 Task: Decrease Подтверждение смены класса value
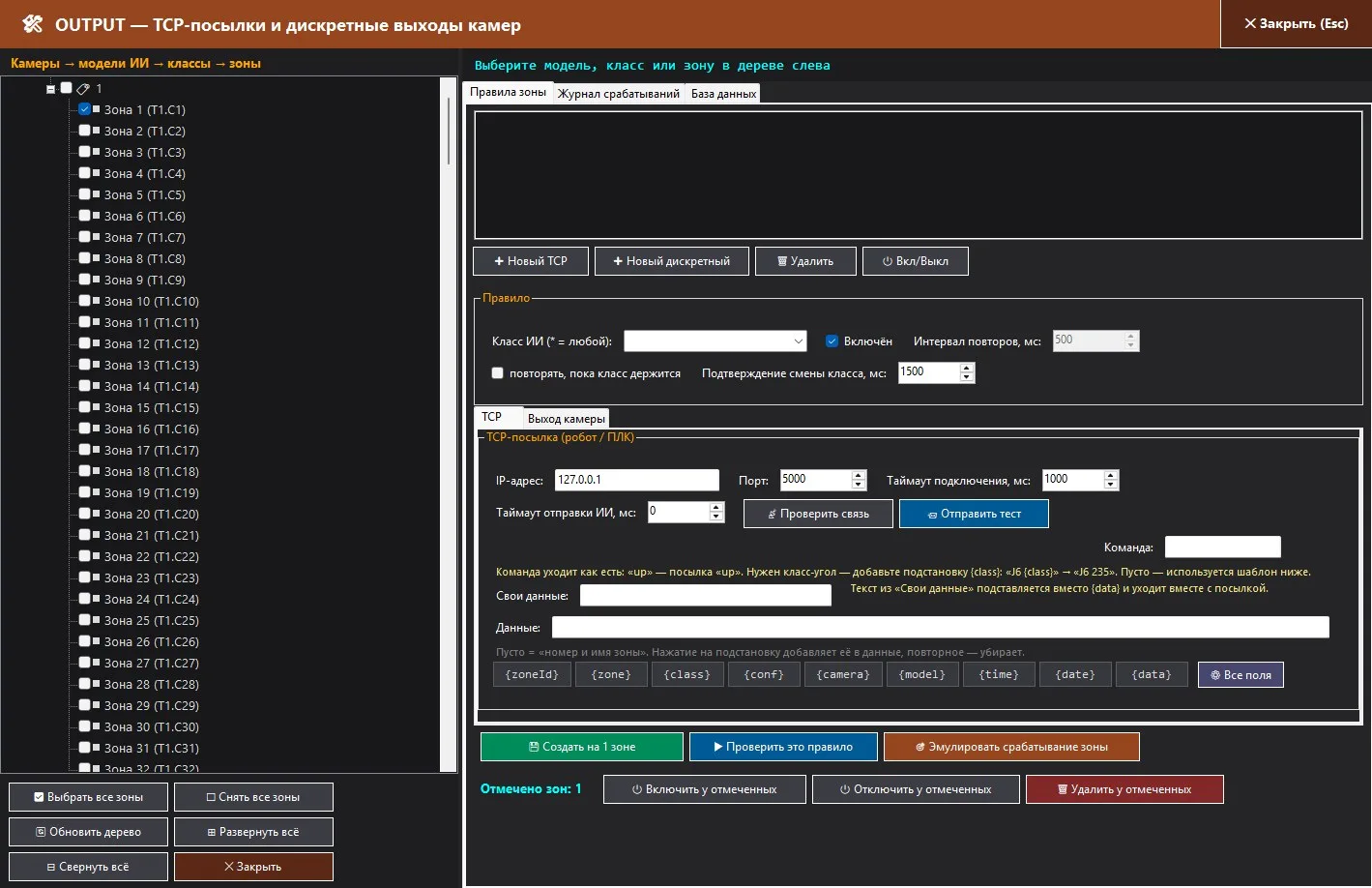[967, 377]
